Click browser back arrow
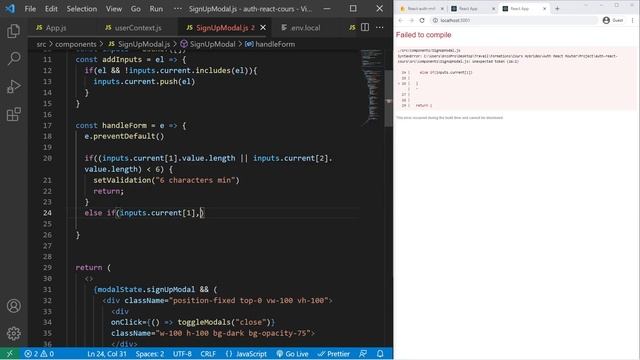 click(401, 20)
